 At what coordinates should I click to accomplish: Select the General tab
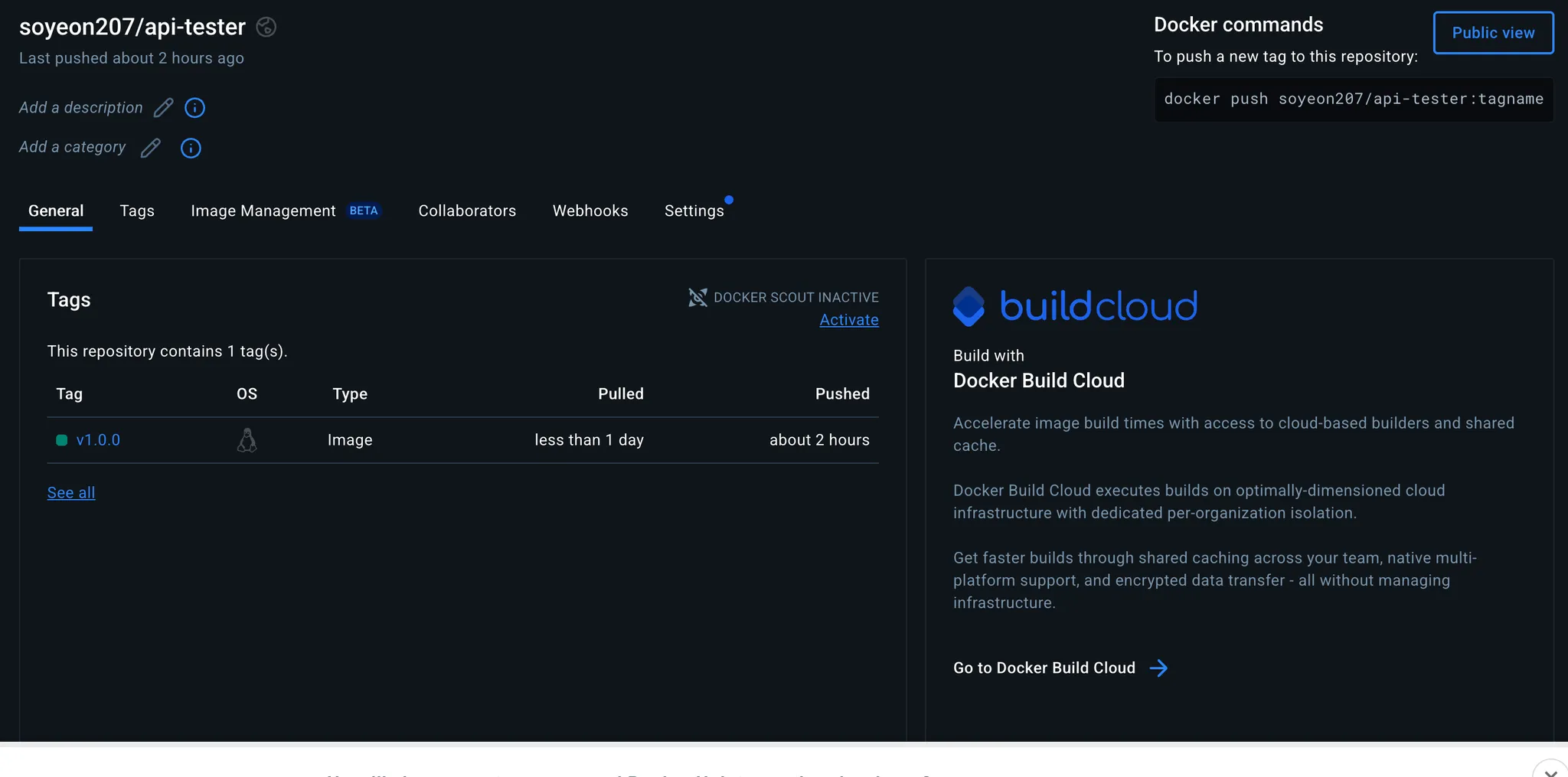click(56, 211)
